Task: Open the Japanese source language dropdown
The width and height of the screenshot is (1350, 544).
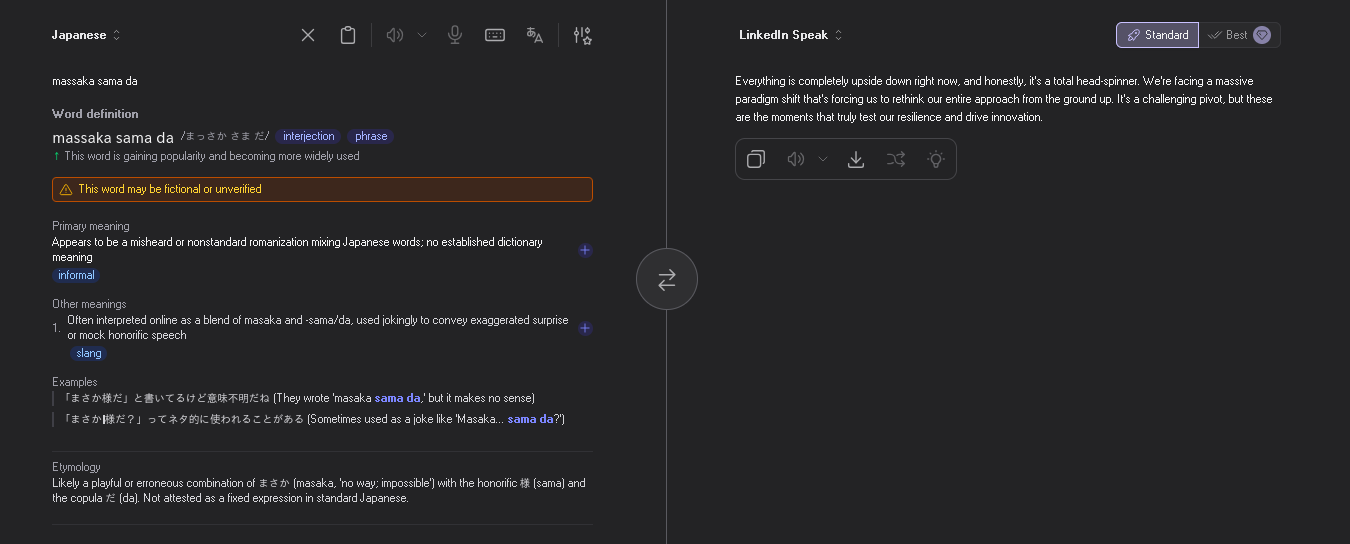Action: 87,35
